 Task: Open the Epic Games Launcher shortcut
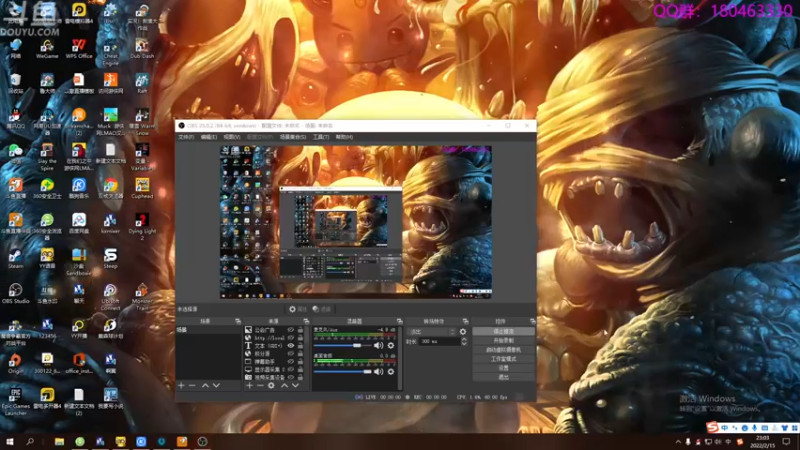pos(15,401)
